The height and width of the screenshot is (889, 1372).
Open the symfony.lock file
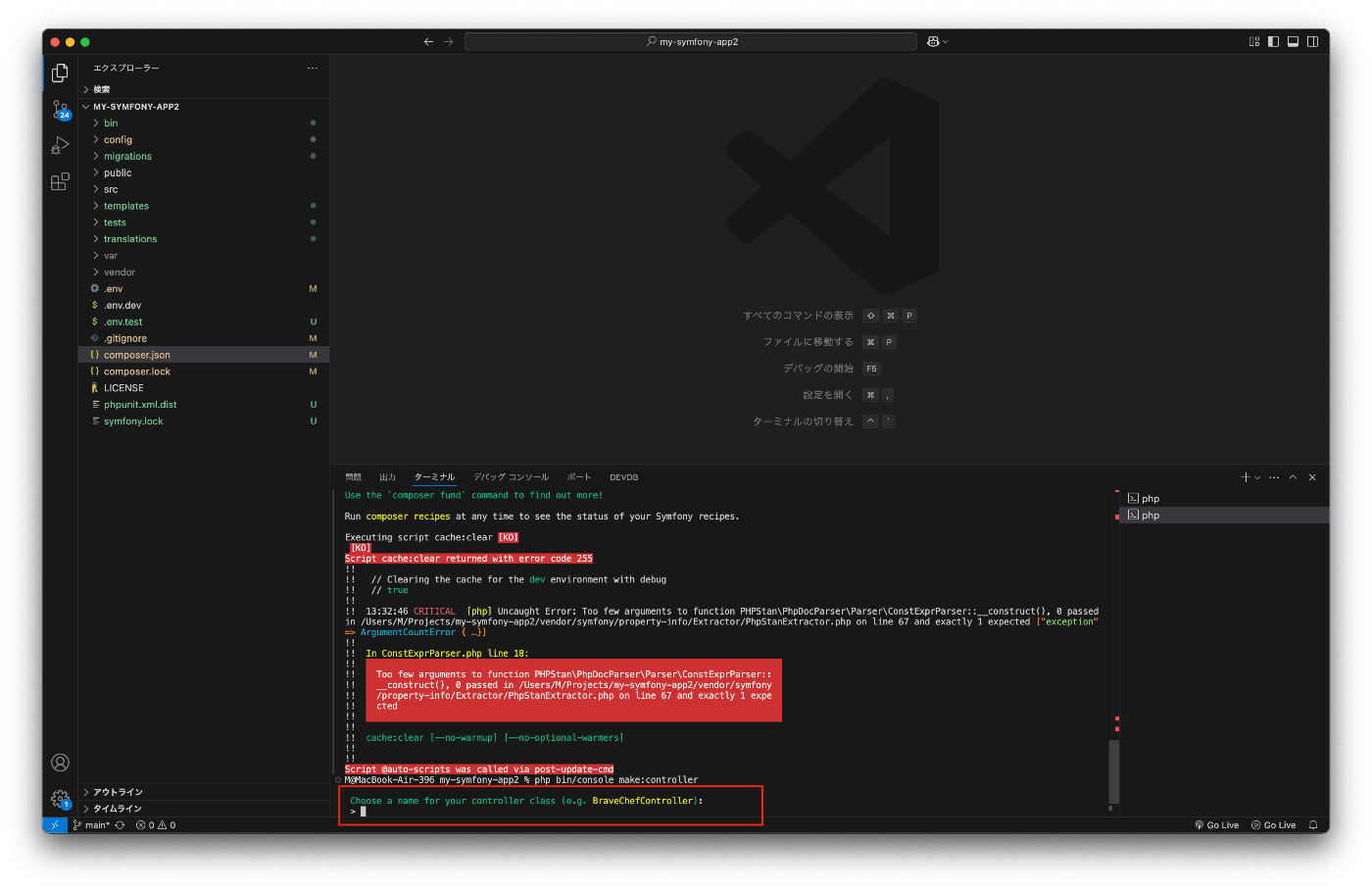tap(204, 421)
